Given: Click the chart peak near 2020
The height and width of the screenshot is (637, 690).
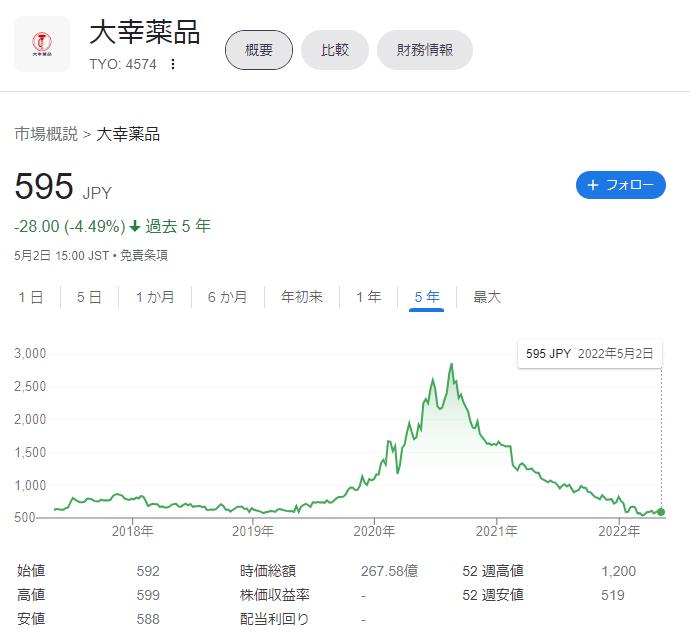Looking at the screenshot, I should coord(451,365).
